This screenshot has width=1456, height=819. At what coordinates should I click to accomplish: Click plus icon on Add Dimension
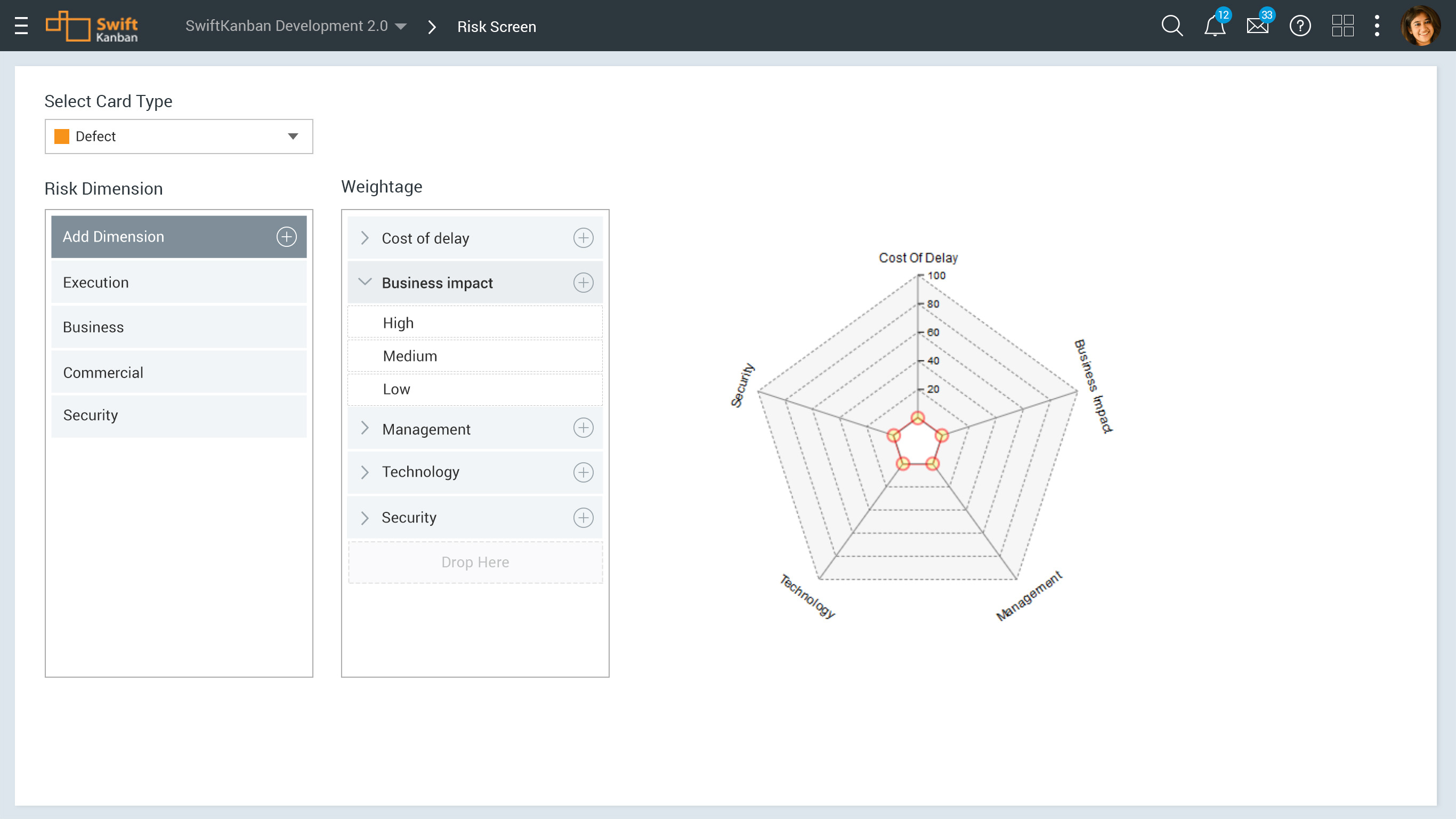287,236
